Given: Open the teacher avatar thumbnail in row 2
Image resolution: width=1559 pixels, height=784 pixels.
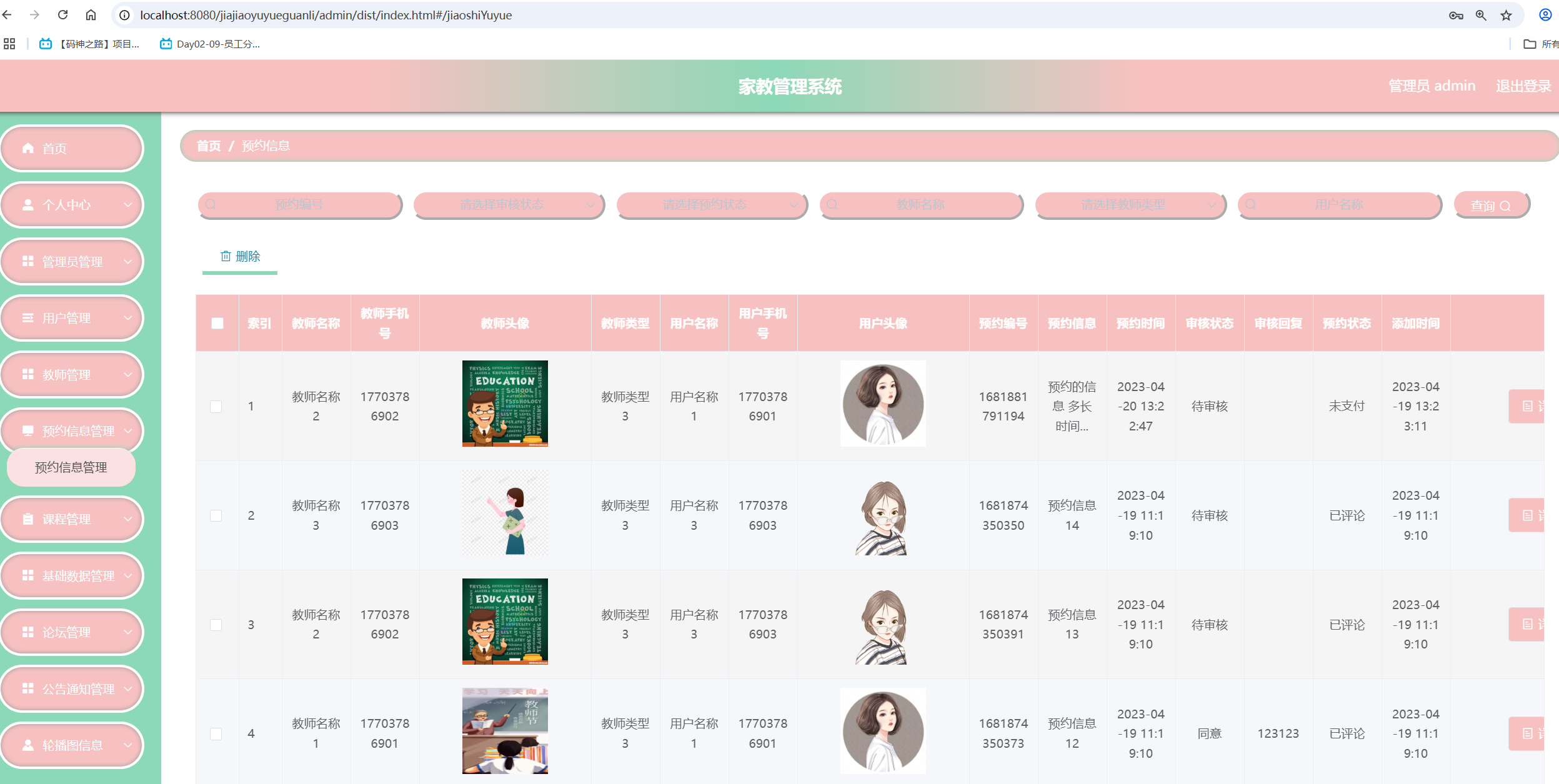Looking at the screenshot, I should point(505,513).
